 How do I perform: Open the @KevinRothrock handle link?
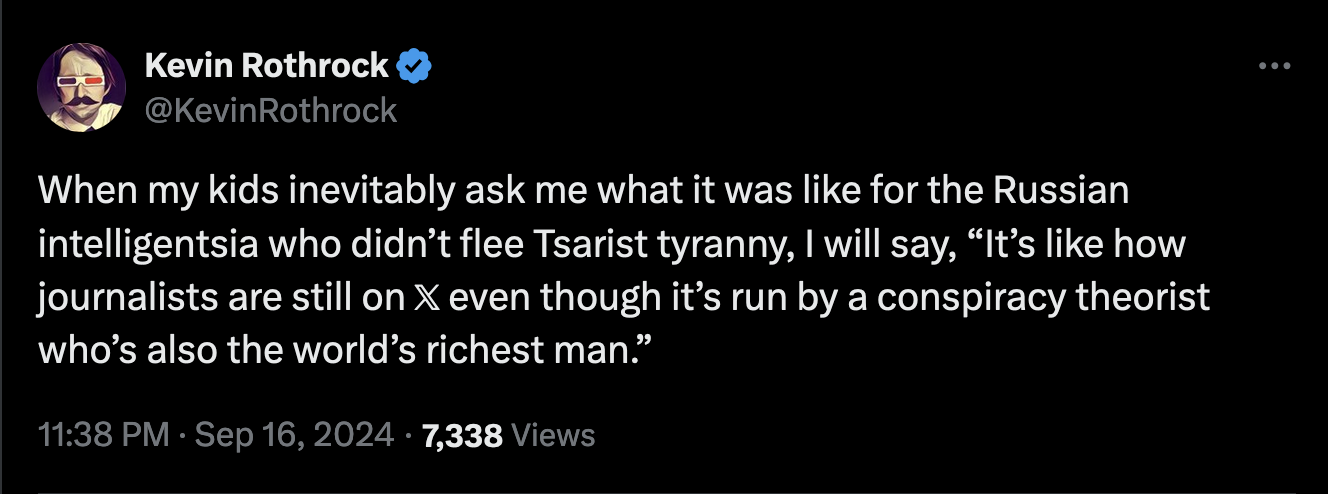(270, 109)
